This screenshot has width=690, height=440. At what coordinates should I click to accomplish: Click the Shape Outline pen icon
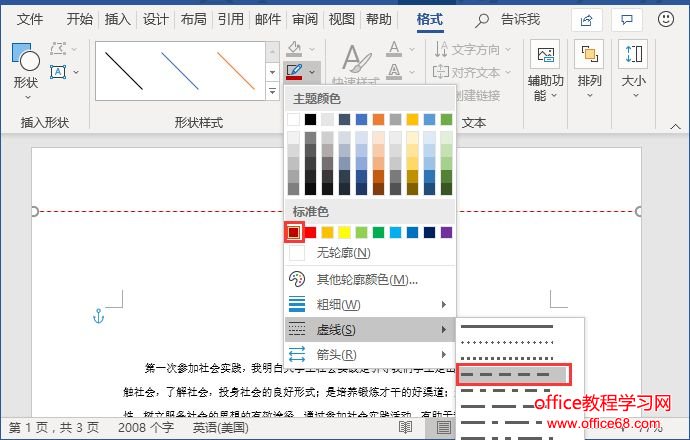[x=293, y=71]
